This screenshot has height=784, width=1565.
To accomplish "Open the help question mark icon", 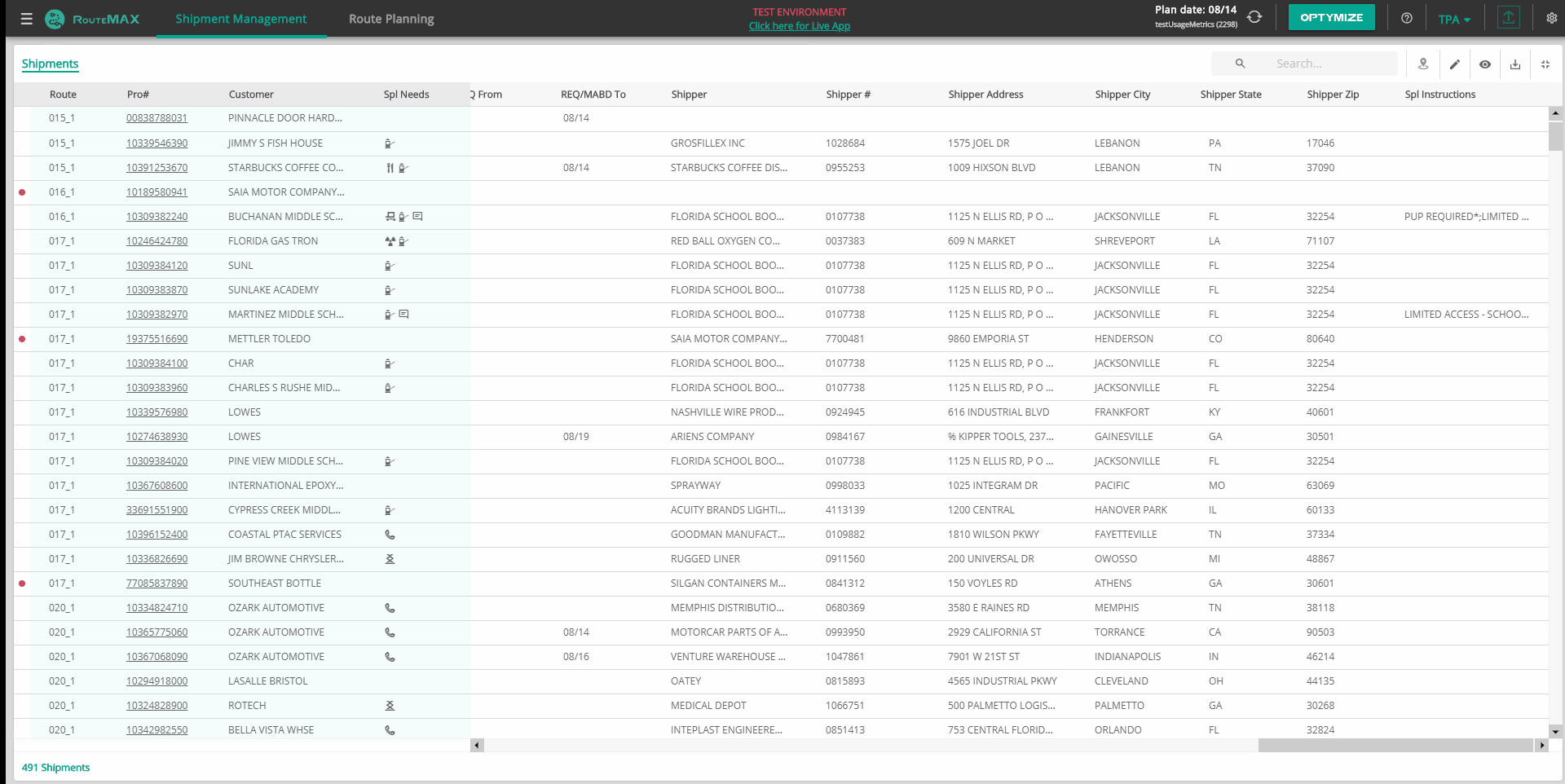I will 1407,18.
